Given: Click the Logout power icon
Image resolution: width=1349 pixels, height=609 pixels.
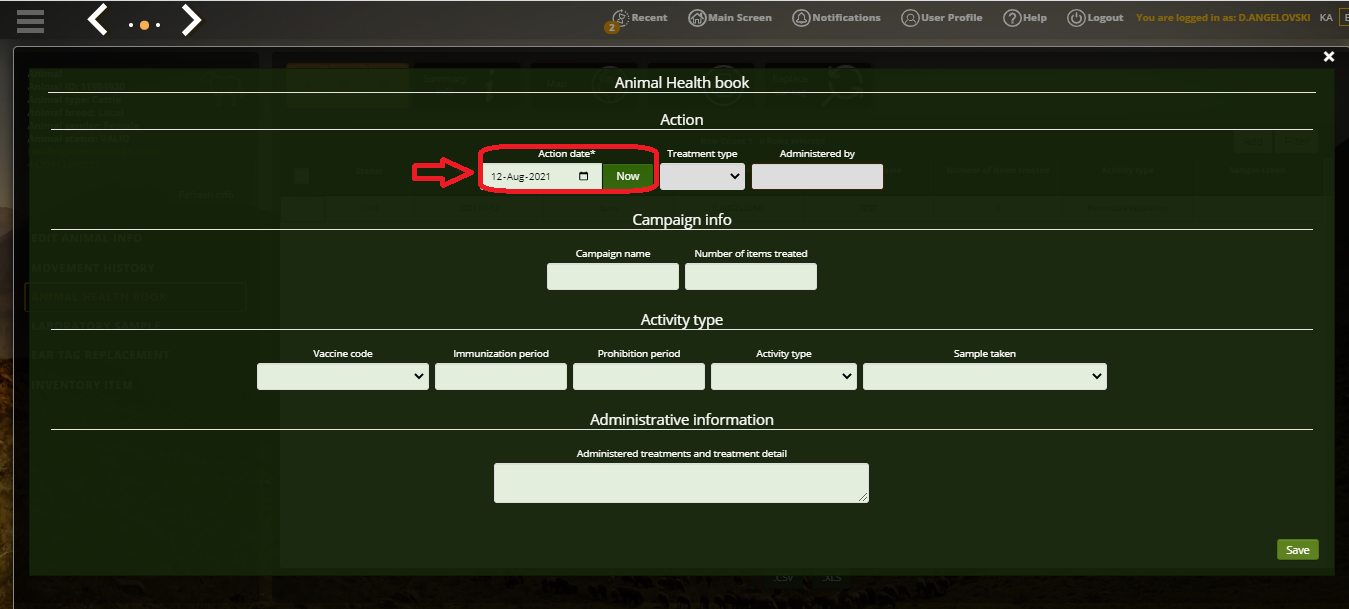Looking at the screenshot, I should 1076,18.
